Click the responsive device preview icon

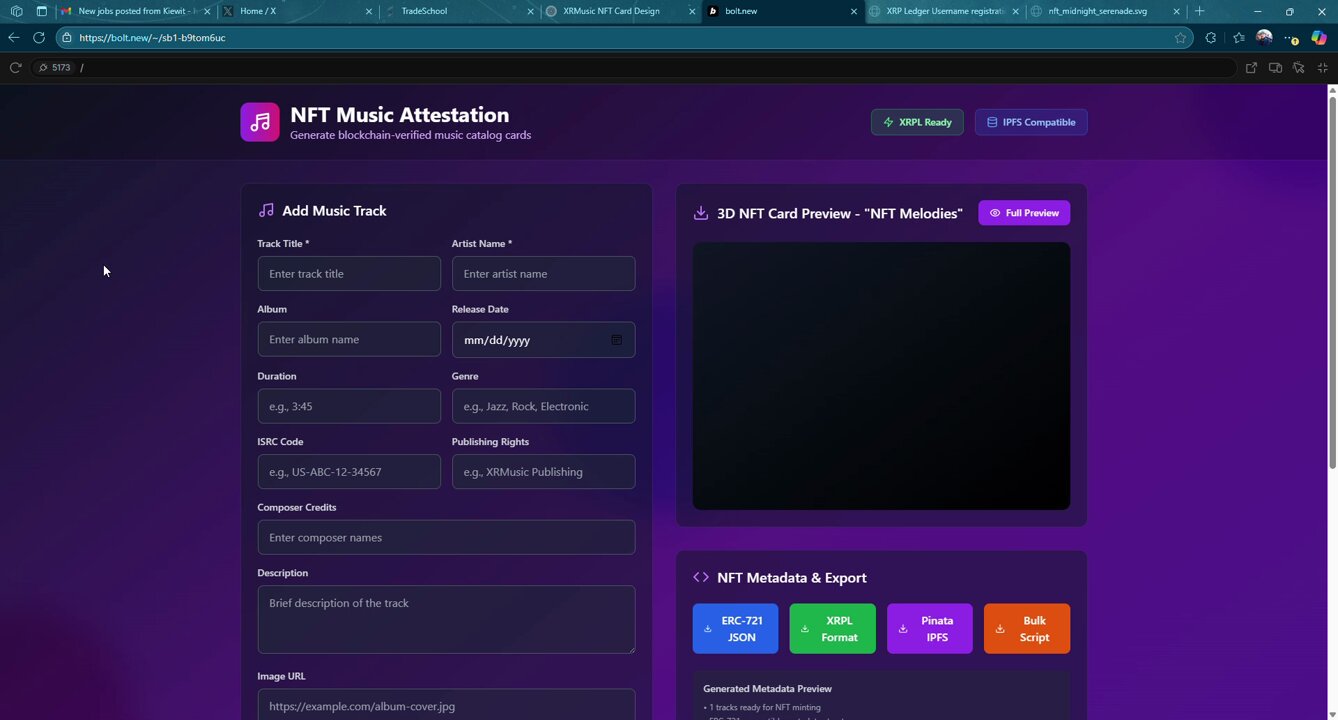pyautogui.click(x=1275, y=67)
